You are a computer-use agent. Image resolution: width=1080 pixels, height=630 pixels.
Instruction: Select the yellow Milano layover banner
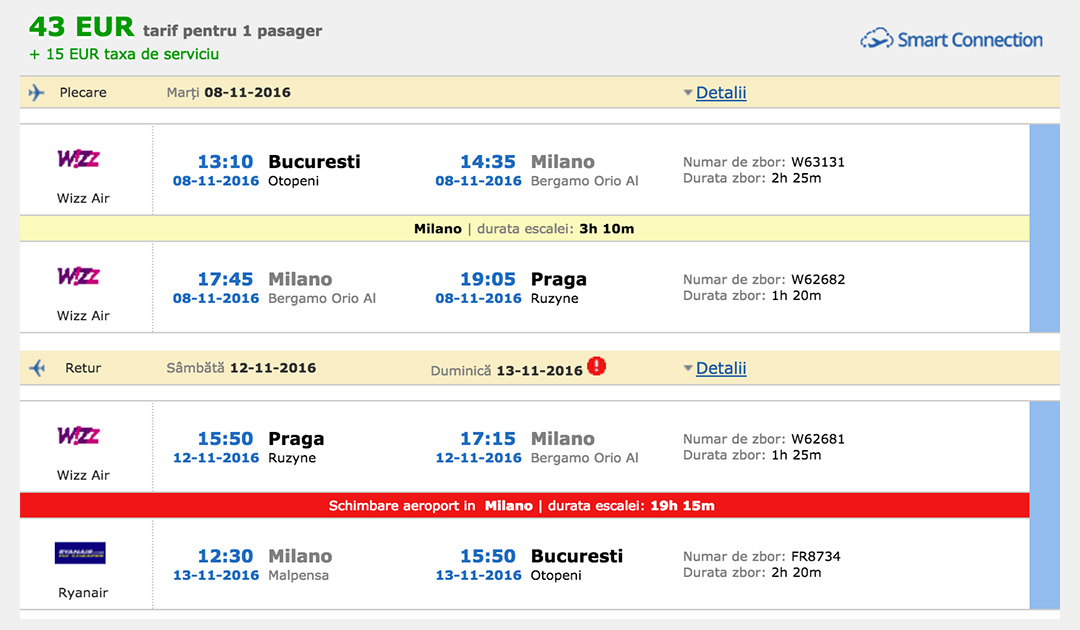click(520, 228)
